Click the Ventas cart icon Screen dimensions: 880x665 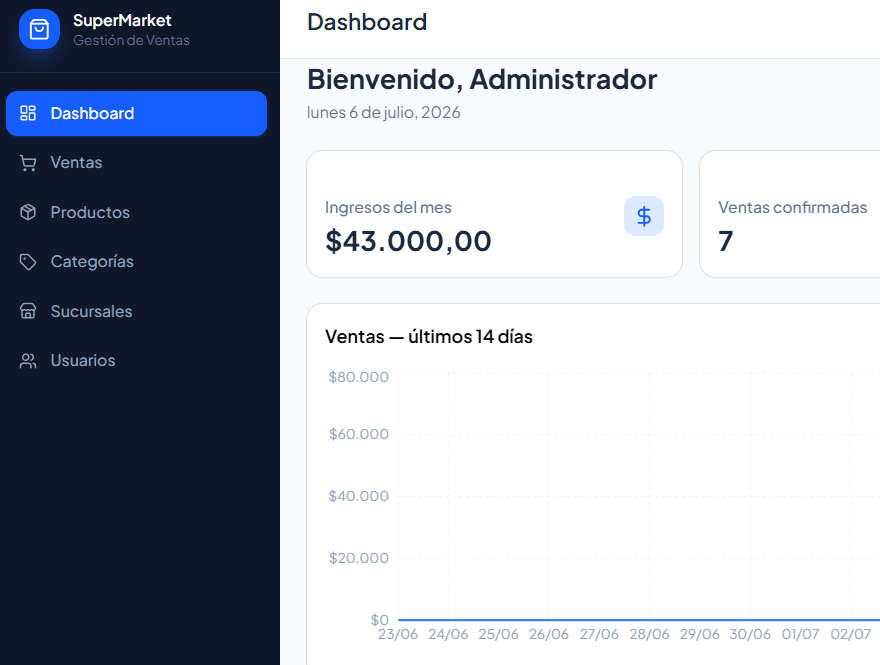28,163
